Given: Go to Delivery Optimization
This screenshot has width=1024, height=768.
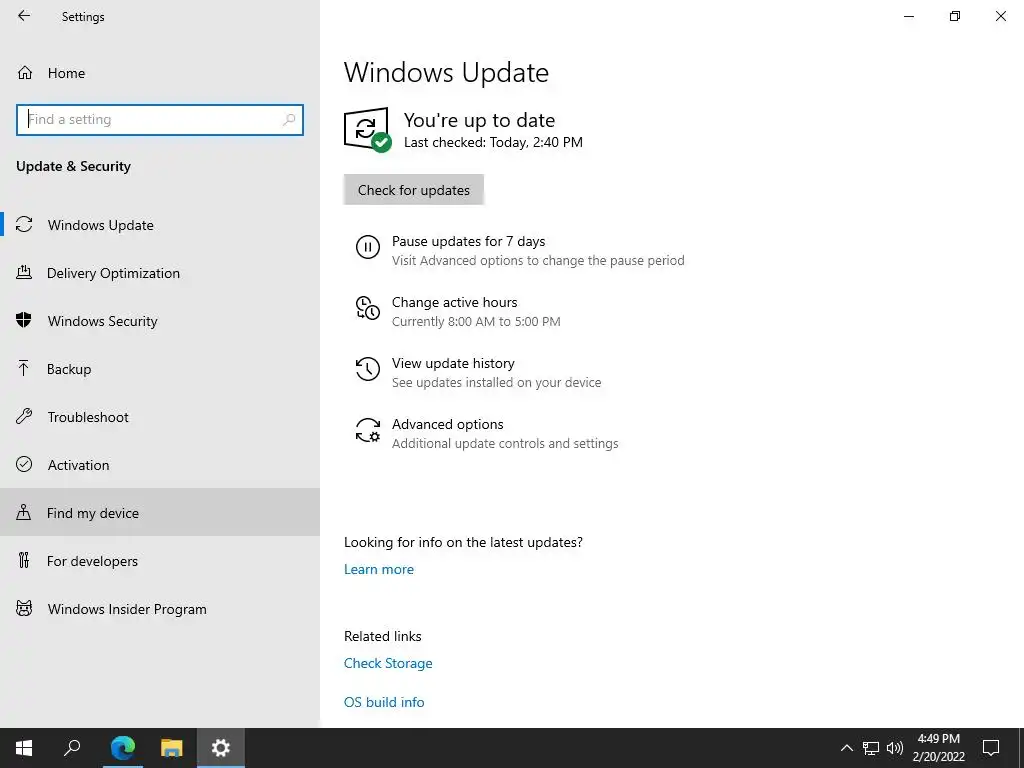Looking at the screenshot, I should click(x=160, y=273).
